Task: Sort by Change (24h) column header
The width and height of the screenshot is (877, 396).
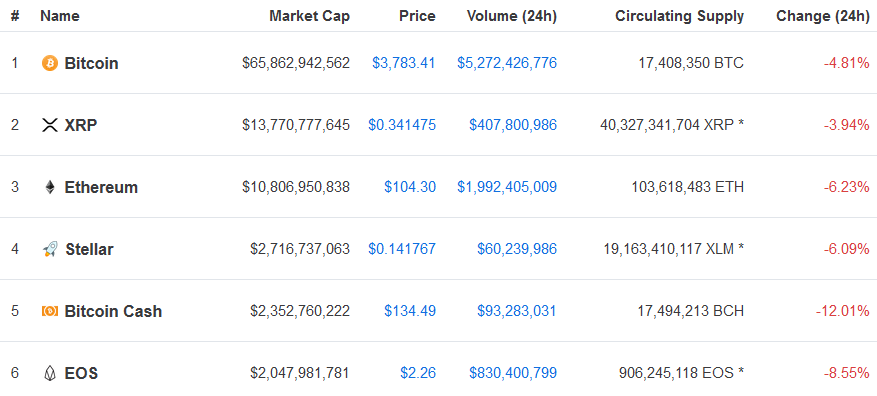Action: 823,16
